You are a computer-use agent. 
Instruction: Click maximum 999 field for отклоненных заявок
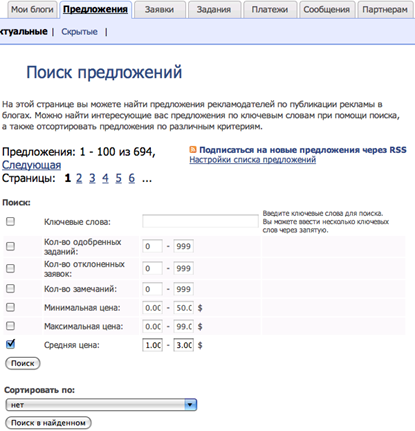pos(183,268)
